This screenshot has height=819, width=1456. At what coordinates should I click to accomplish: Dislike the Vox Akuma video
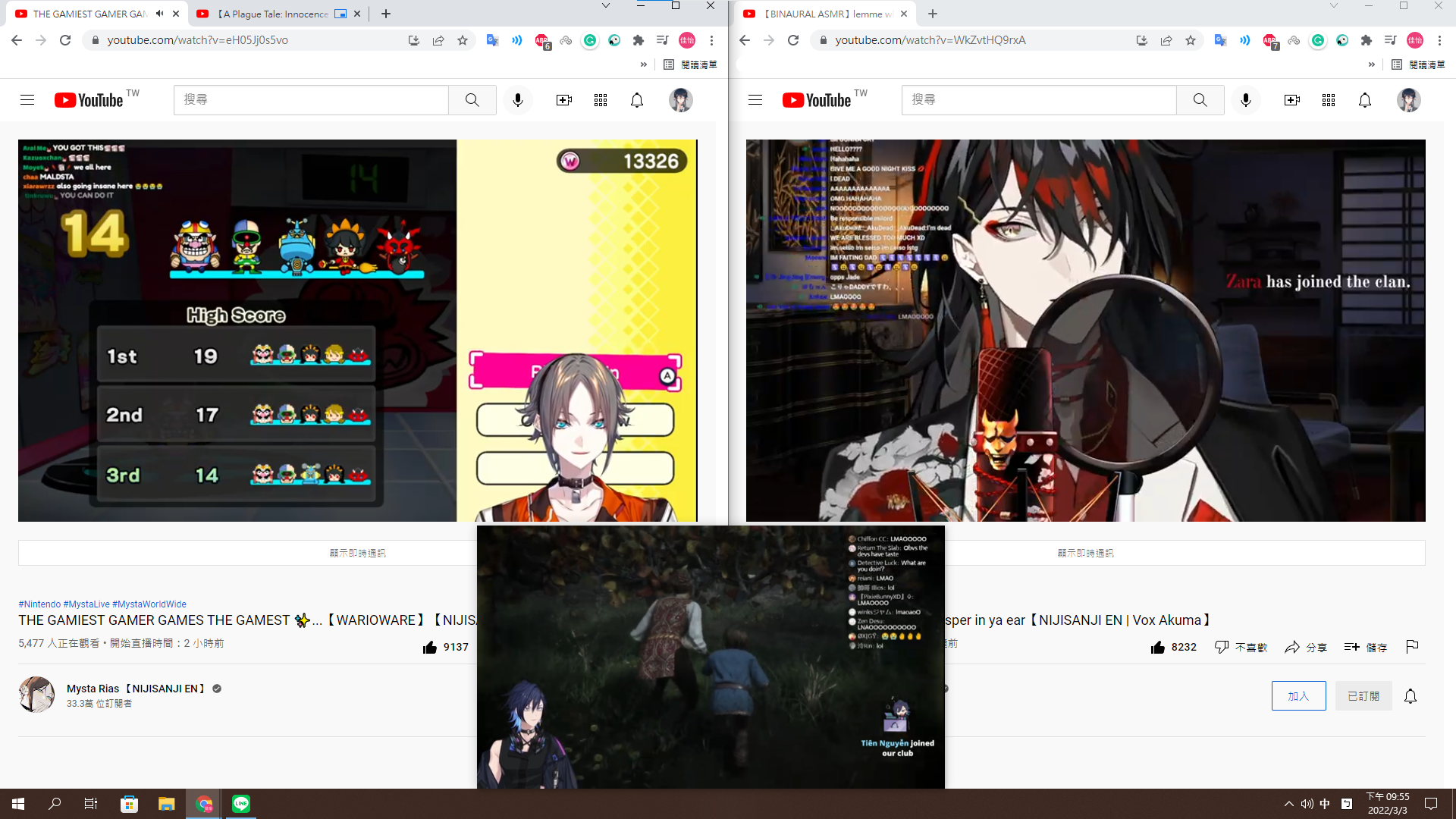pos(1241,647)
